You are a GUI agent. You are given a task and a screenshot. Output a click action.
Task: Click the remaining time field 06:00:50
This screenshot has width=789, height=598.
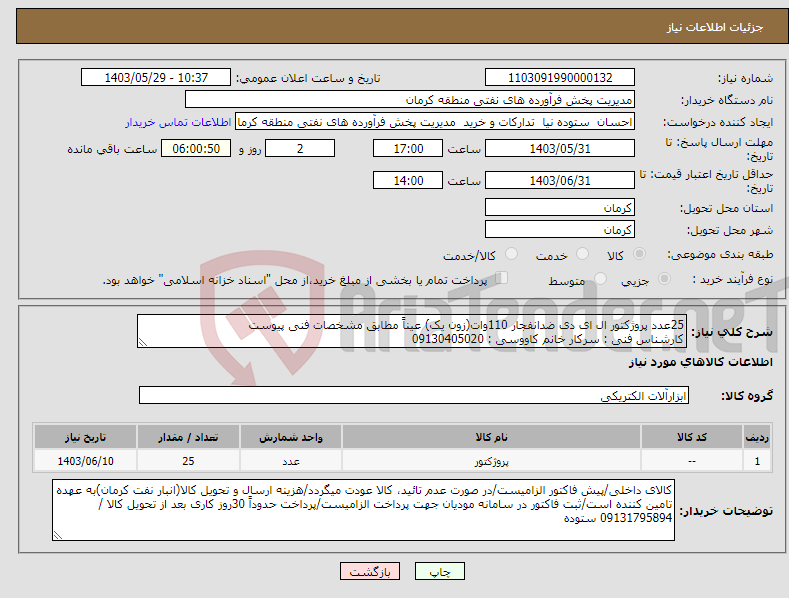coord(196,148)
